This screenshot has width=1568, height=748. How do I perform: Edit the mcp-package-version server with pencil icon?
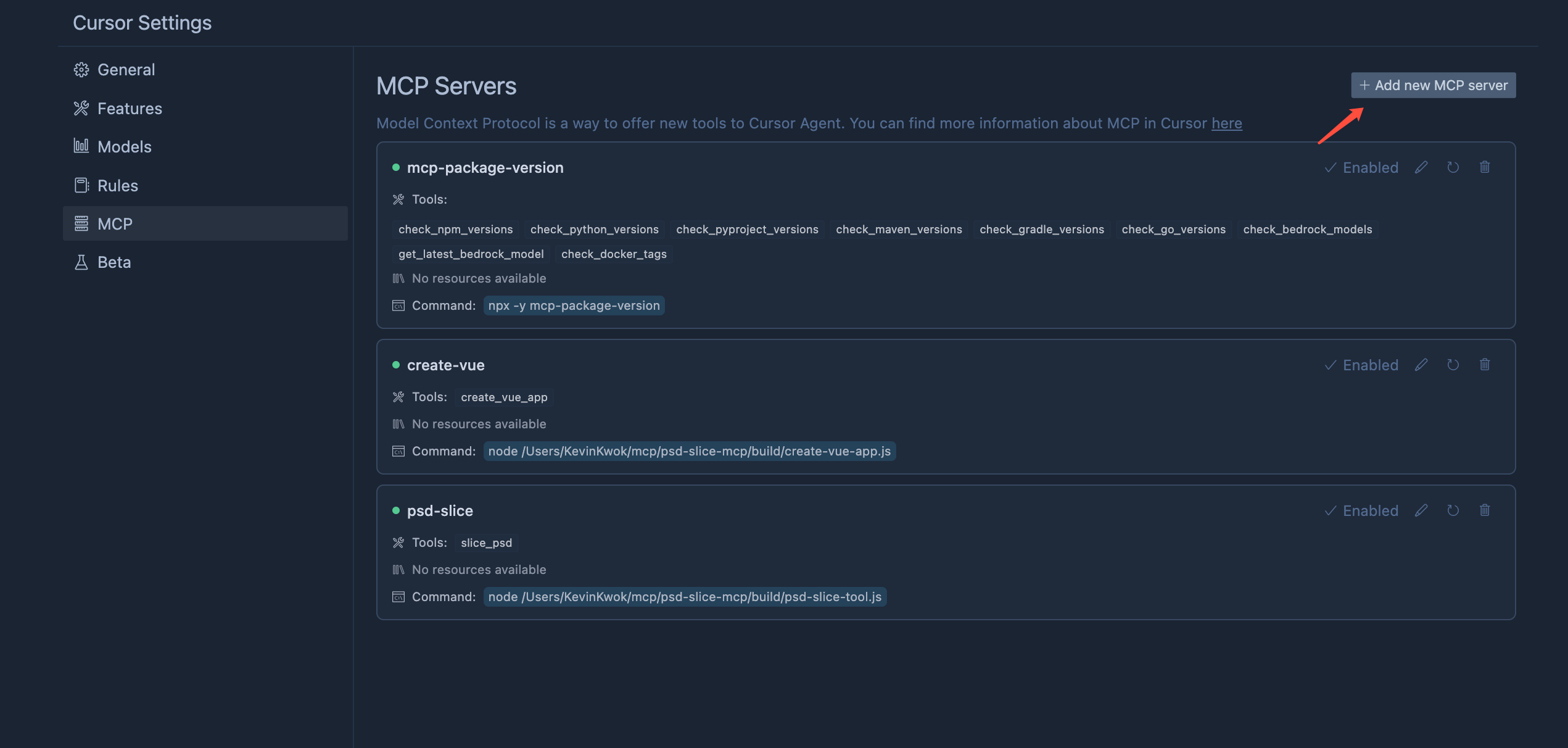tap(1421, 167)
